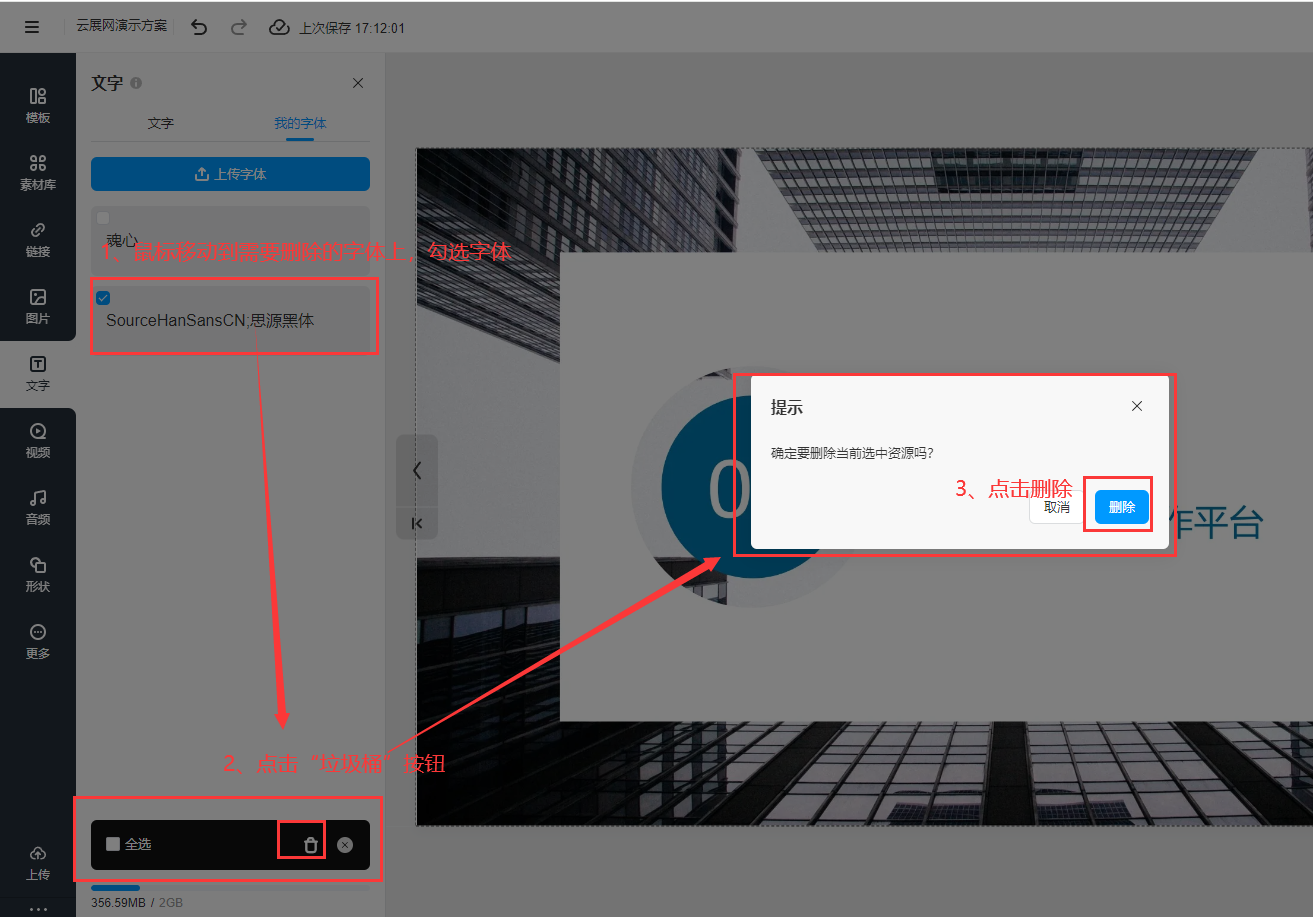The height and width of the screenshot is (917, 1313).
Task: Click the blue 删除 confirm button
Action: pyautogui.click(x=1121, y=507)
